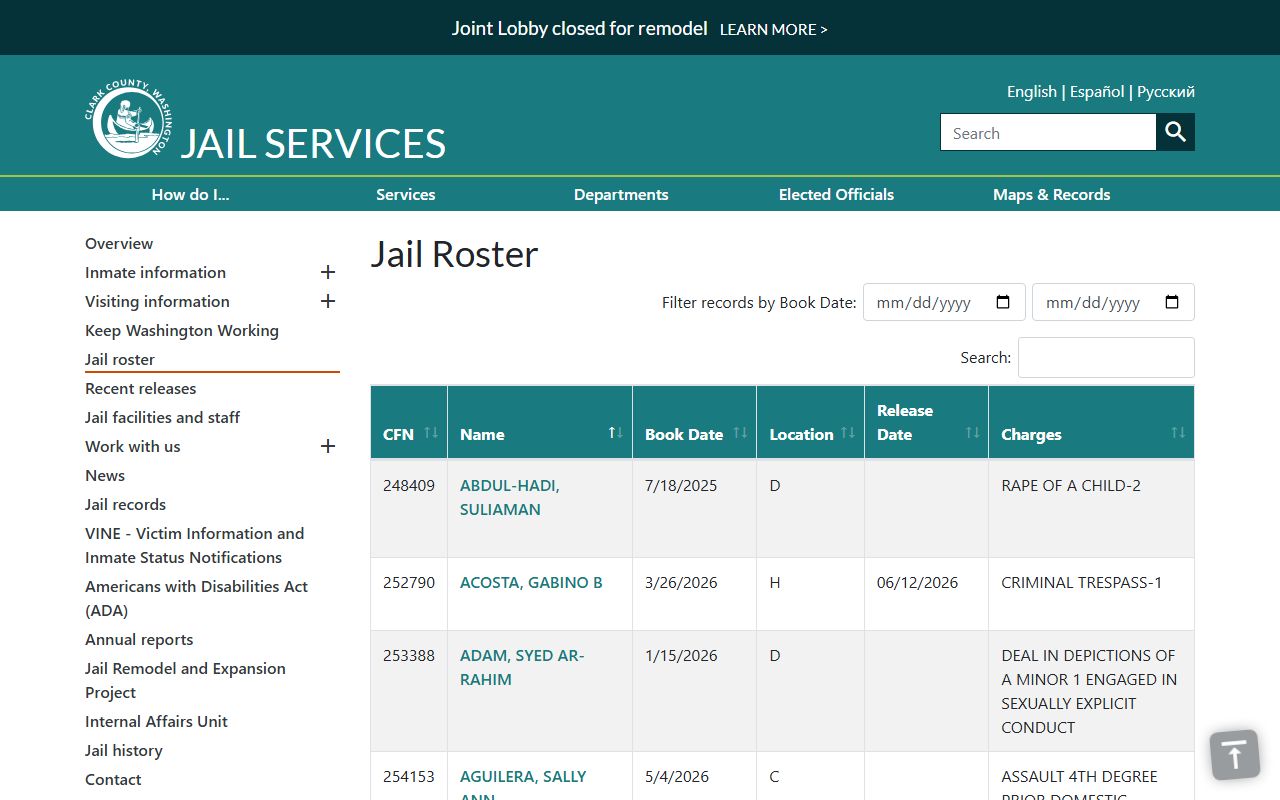
Task: Open the Elected Officials menu
Action: 836,194
